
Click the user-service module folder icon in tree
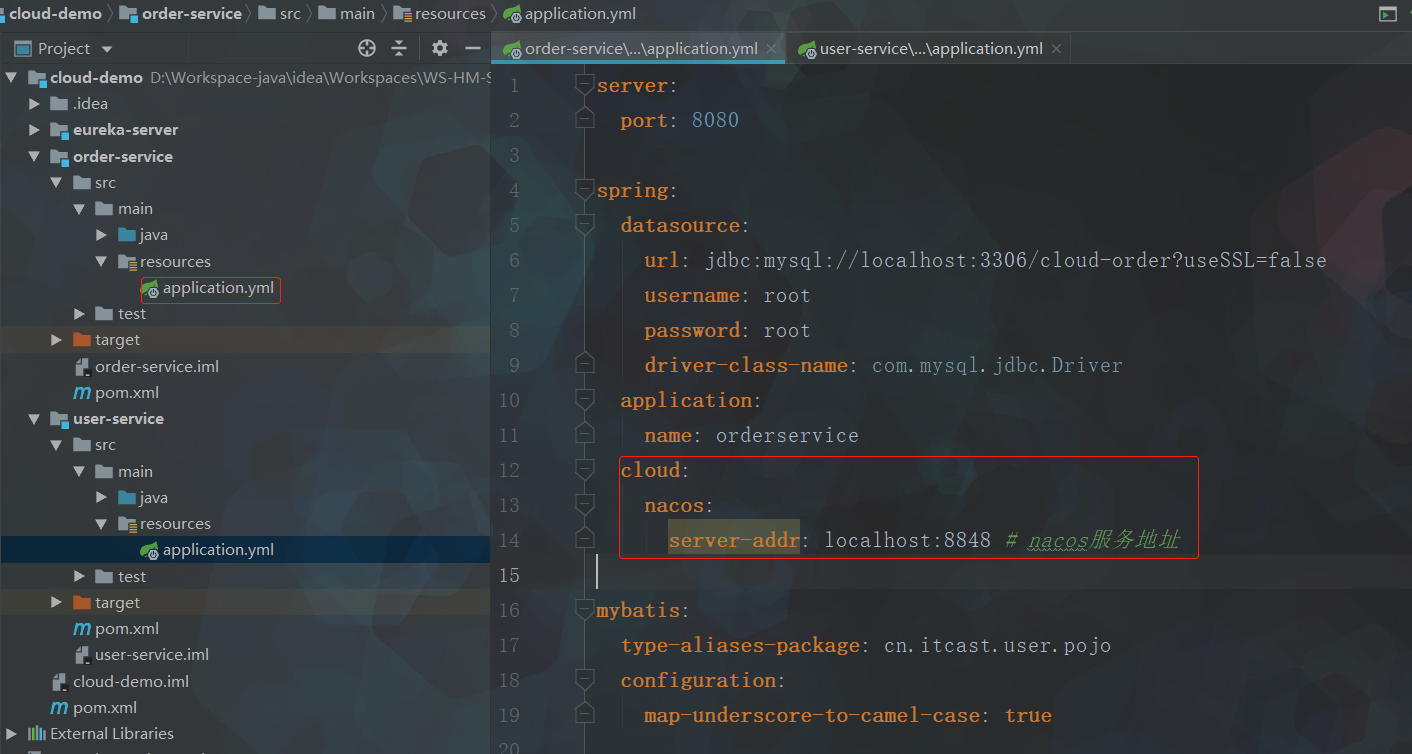point(60,419)
